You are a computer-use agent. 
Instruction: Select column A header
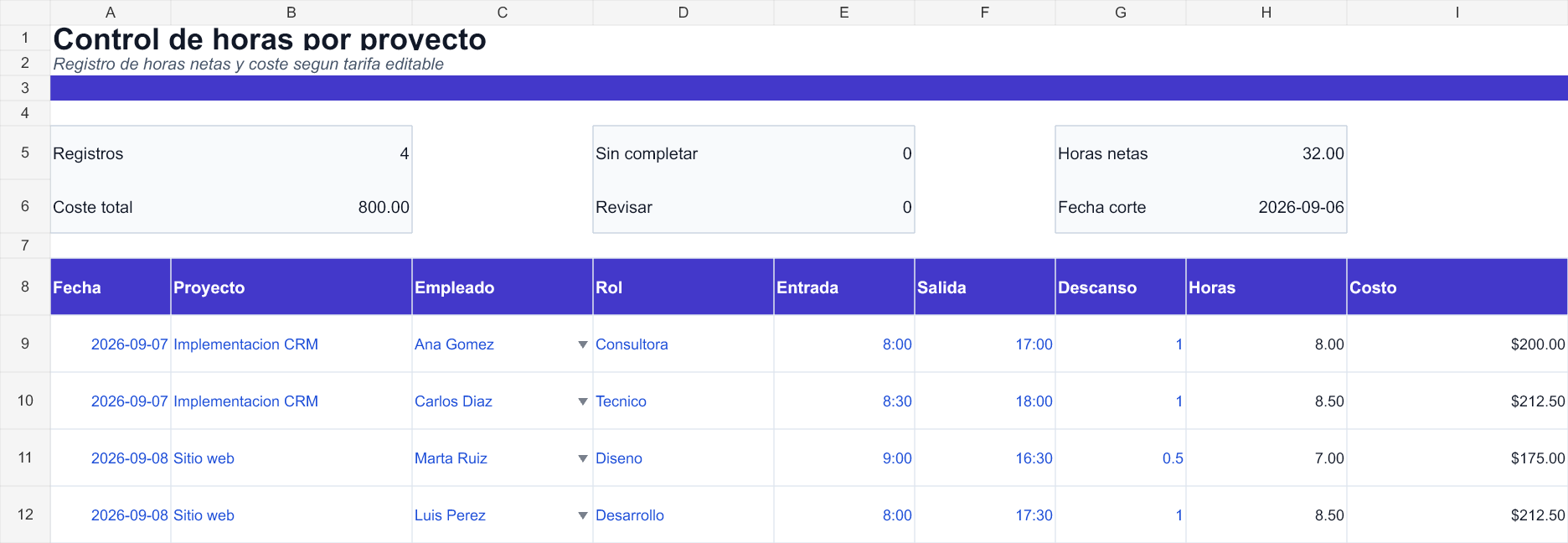111,13
